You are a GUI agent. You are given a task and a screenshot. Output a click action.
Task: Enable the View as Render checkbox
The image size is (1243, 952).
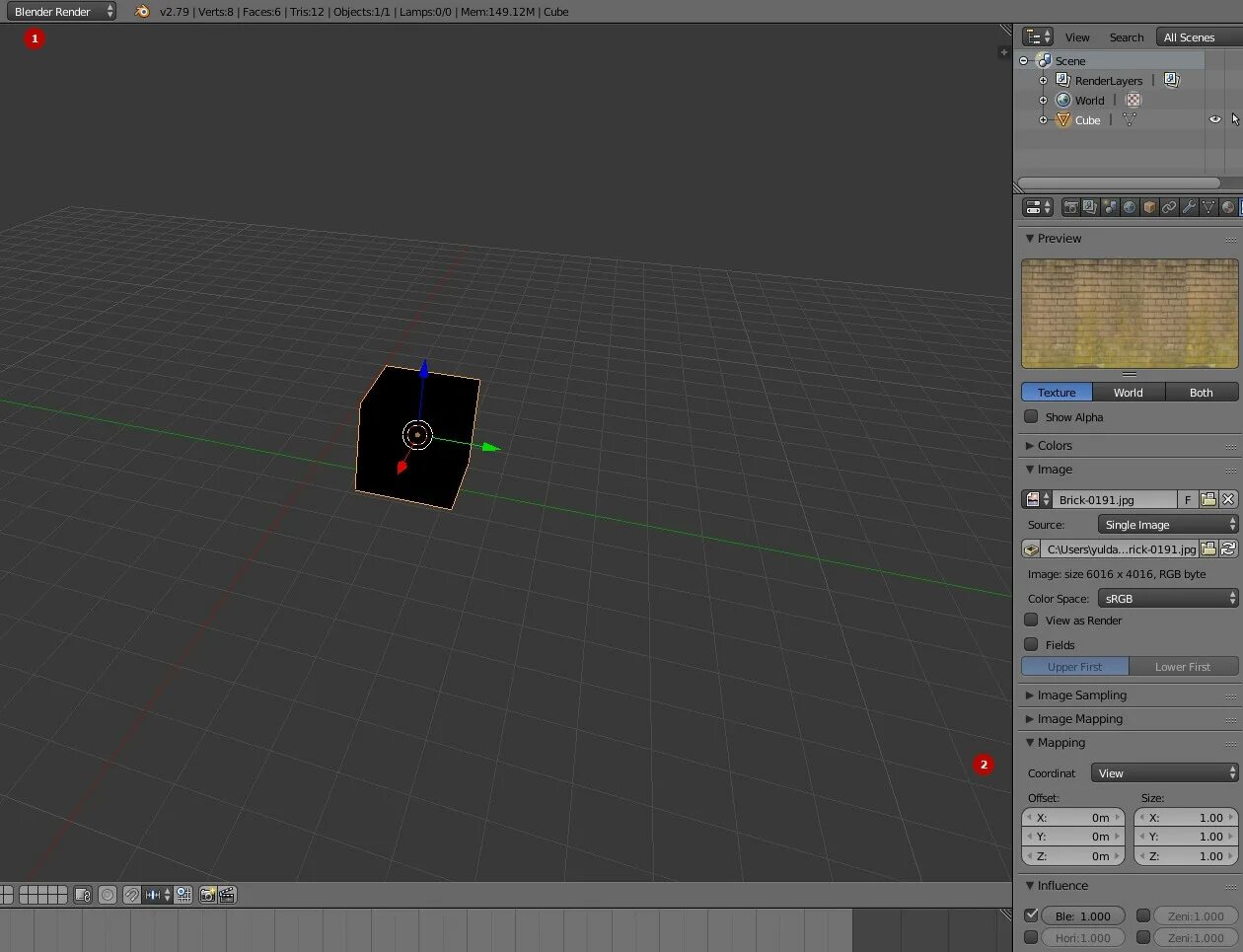(x=1031, y=620)
